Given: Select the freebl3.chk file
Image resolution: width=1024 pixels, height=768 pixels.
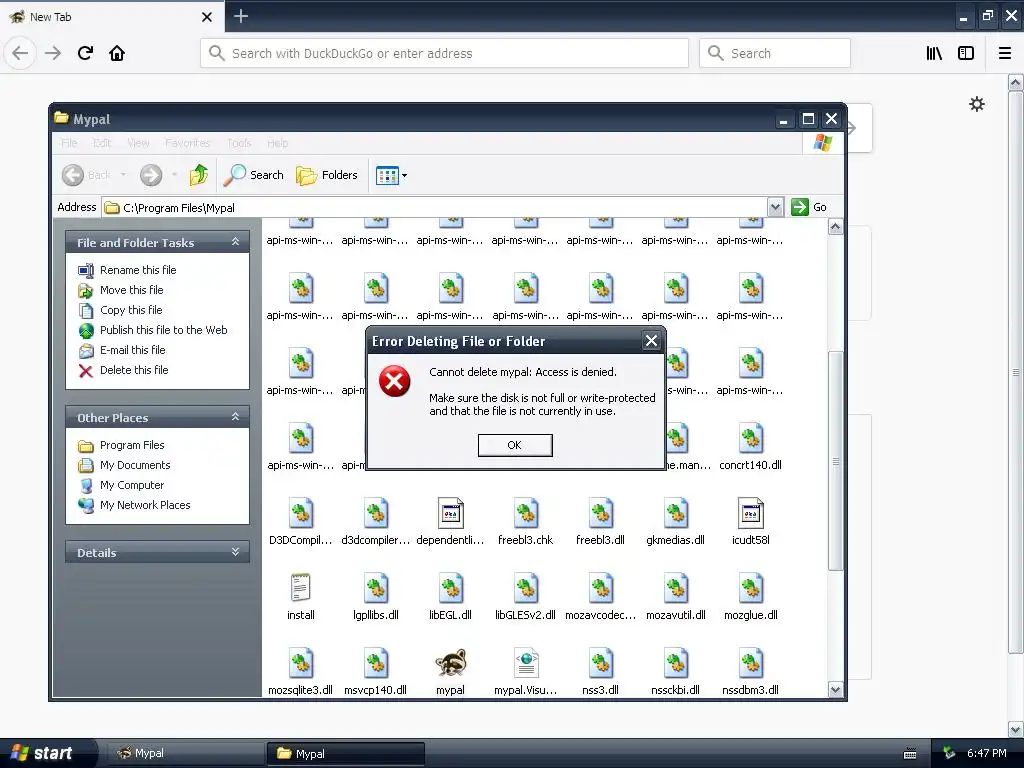Looking at the screenshot, I should coord(525,522).
